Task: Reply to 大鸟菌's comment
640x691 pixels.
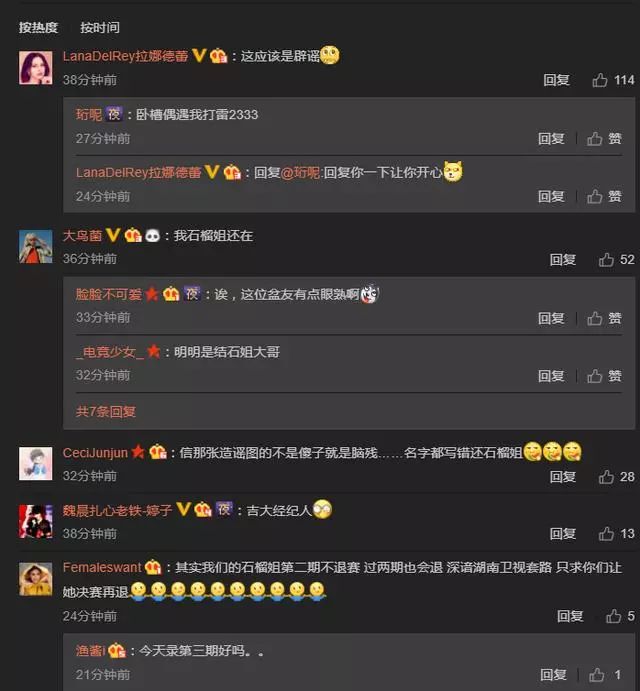Action: click(562, 260)
